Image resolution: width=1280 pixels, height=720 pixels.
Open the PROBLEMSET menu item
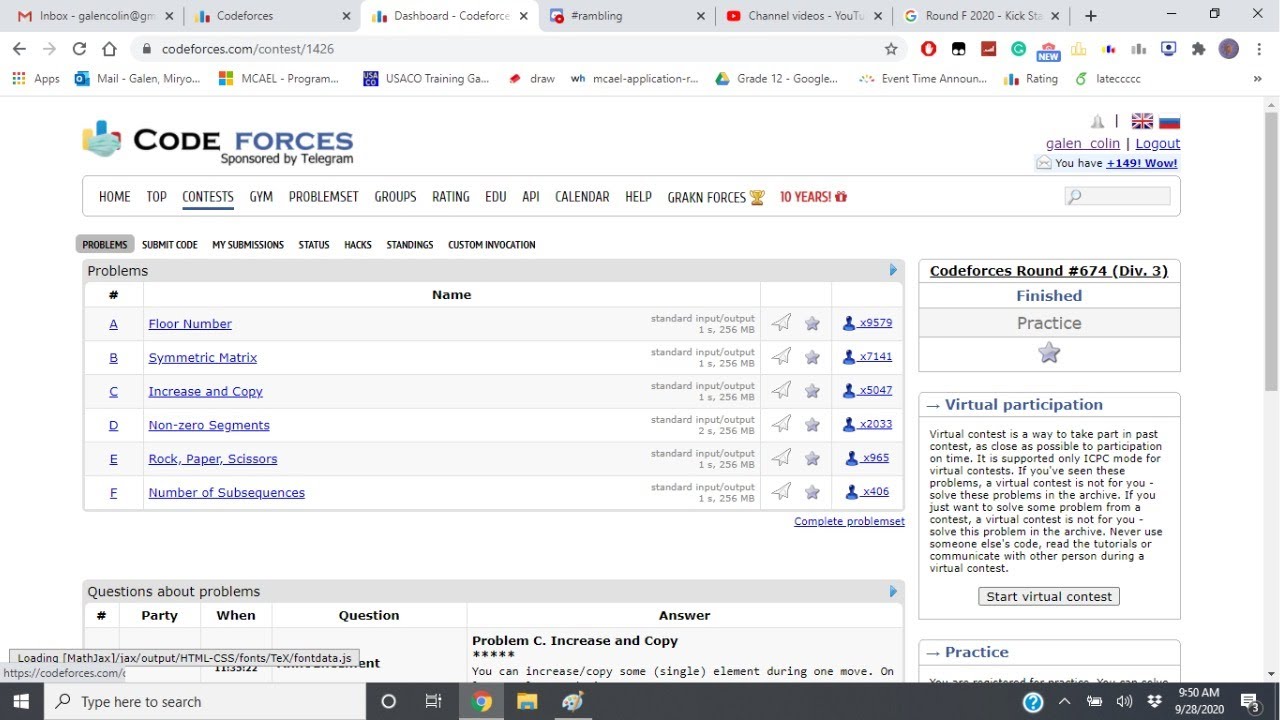pyautogui.click(x=323, y=197)
